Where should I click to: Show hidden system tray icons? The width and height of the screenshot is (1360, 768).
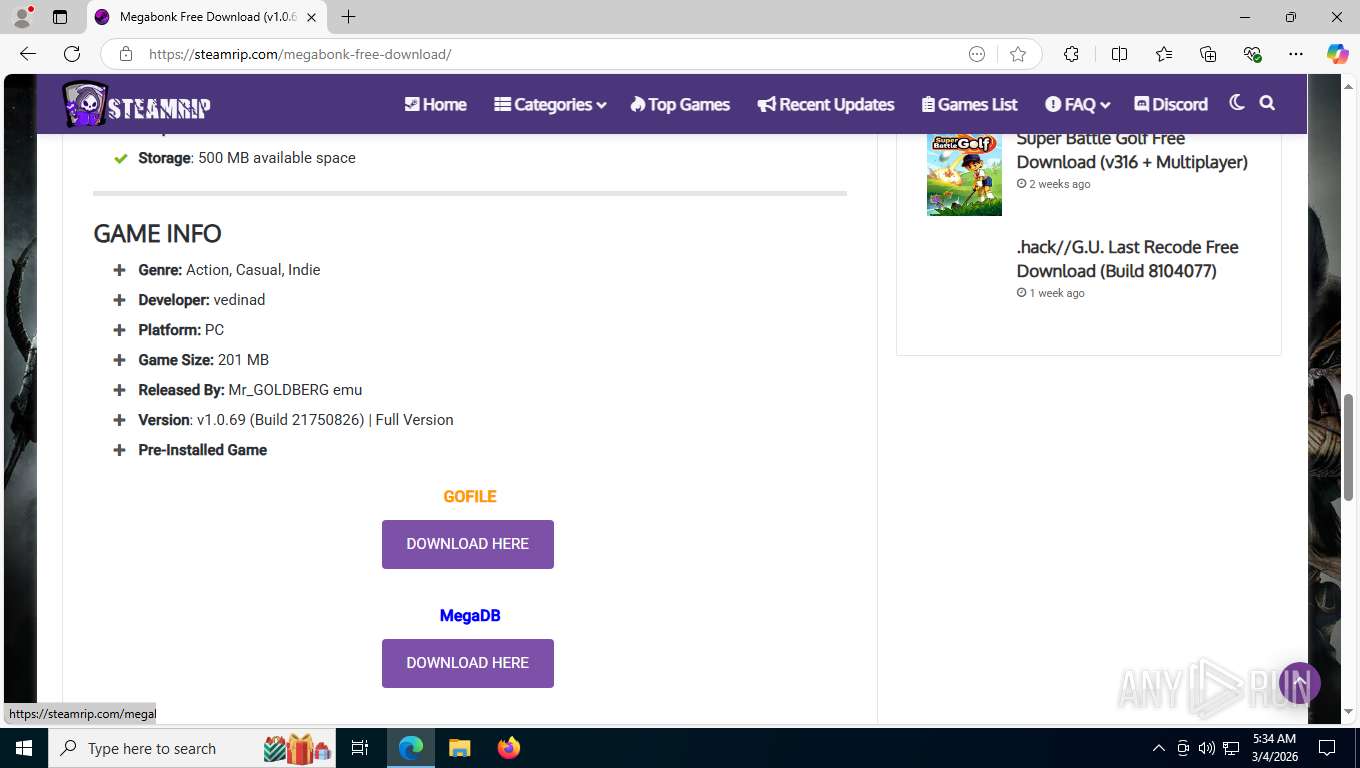[1159, 748]
